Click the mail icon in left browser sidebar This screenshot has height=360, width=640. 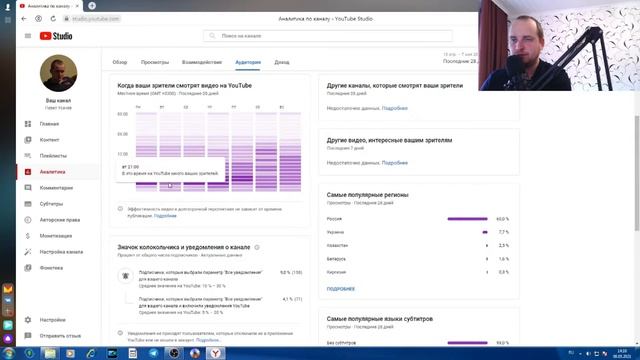(x=8, y=289)
